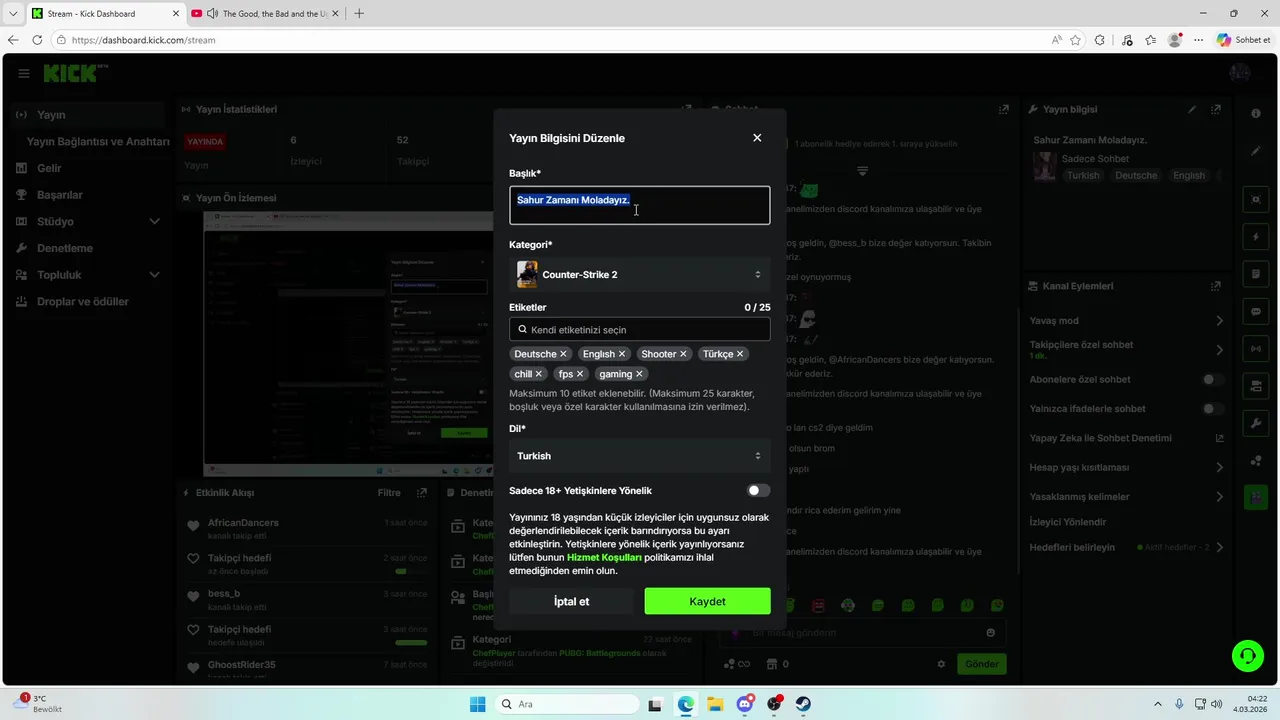This screenshot has height=720, width=1280.
Task: Click the pencil edit icon in Yayın bilgisi panel
Action: click(1191, 109)
